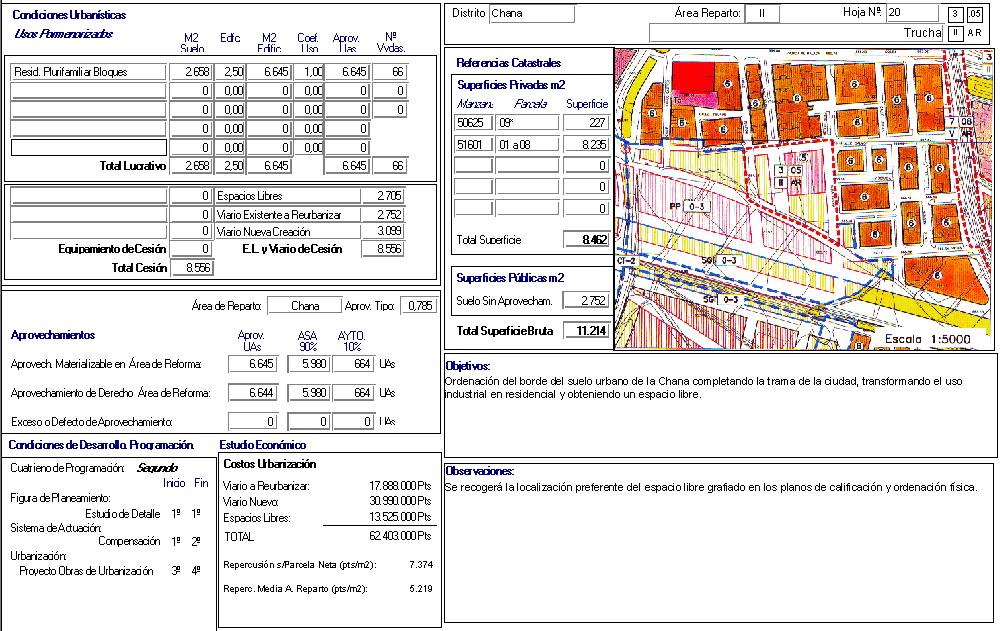Click the Resid. Plurifamiliar Bloques use field
1000x631 pixels.
[x=89, y=72]
